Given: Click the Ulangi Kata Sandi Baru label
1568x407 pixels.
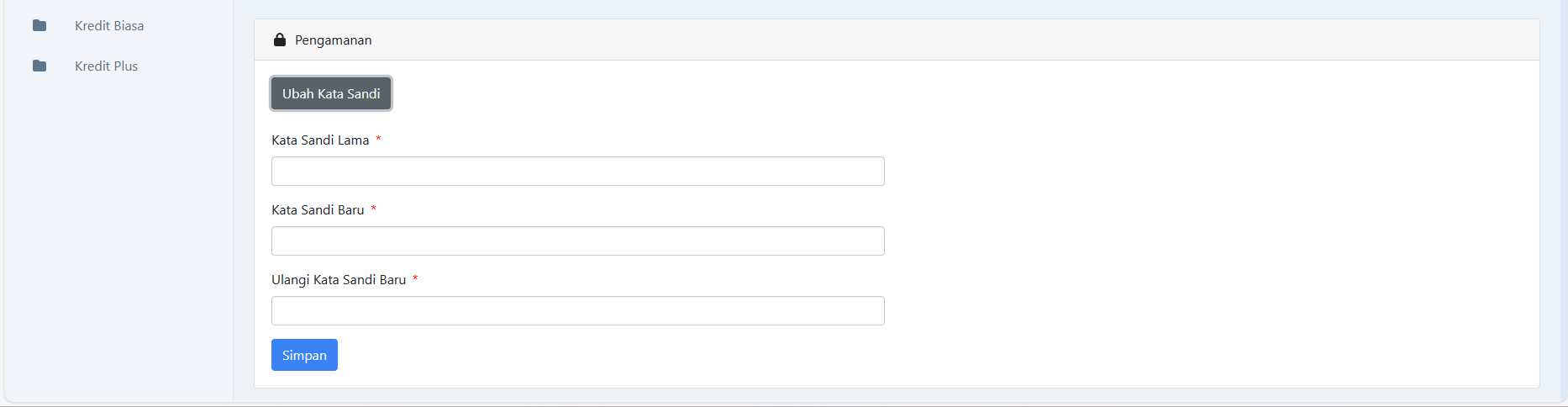Looking at the screenshot, I should pyautogui.click(x=339, y=280).
